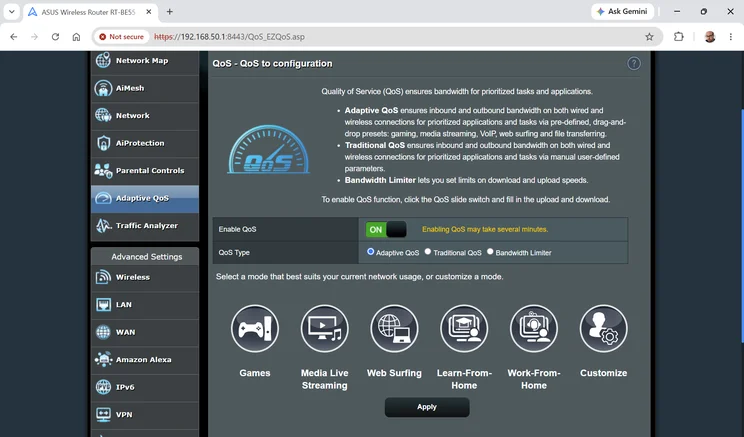Open a new browser tab
Screen dimensions: 744x437
(x=169, y=12)
